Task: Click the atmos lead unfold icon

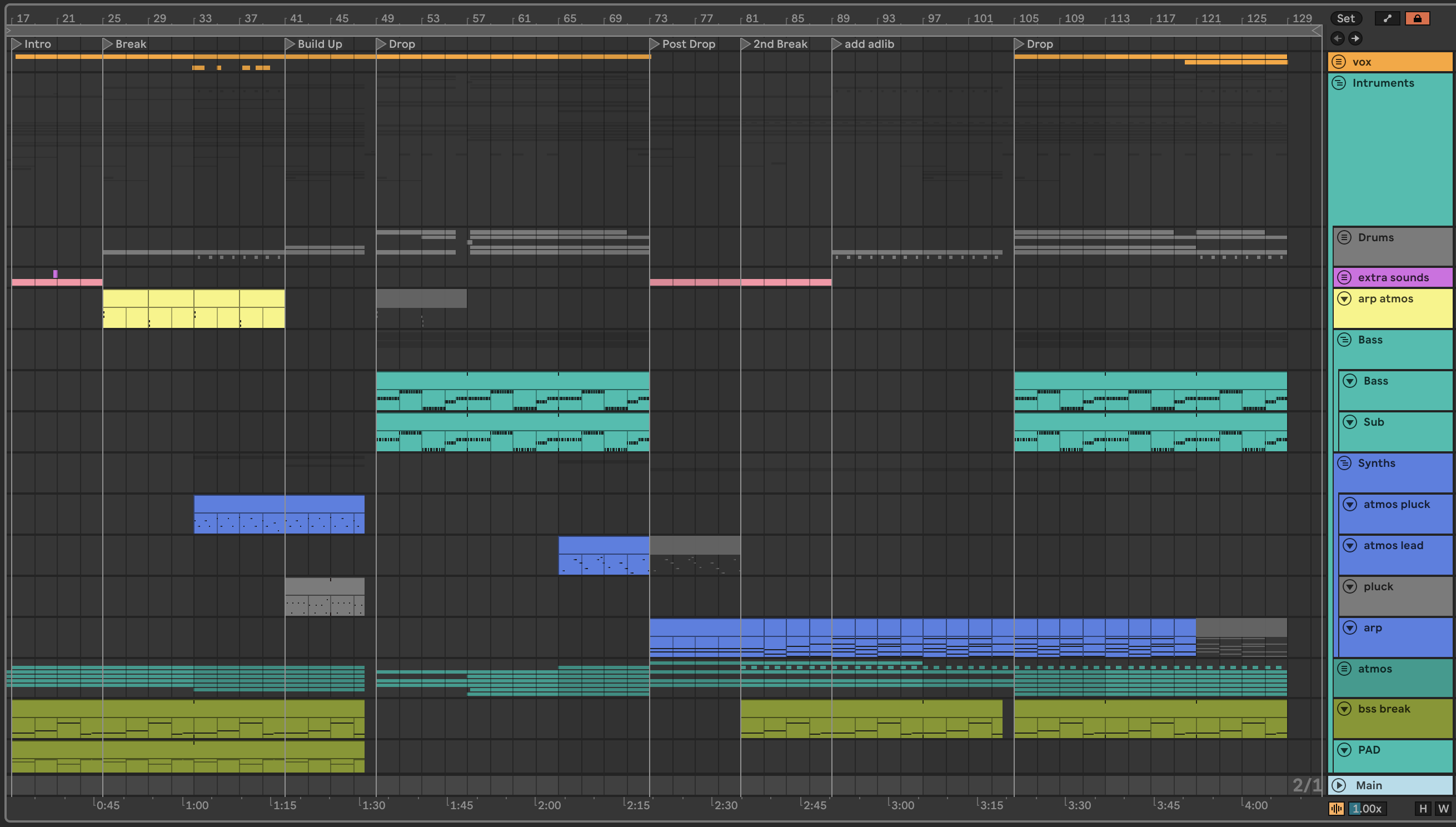Action: point(1349,545)
